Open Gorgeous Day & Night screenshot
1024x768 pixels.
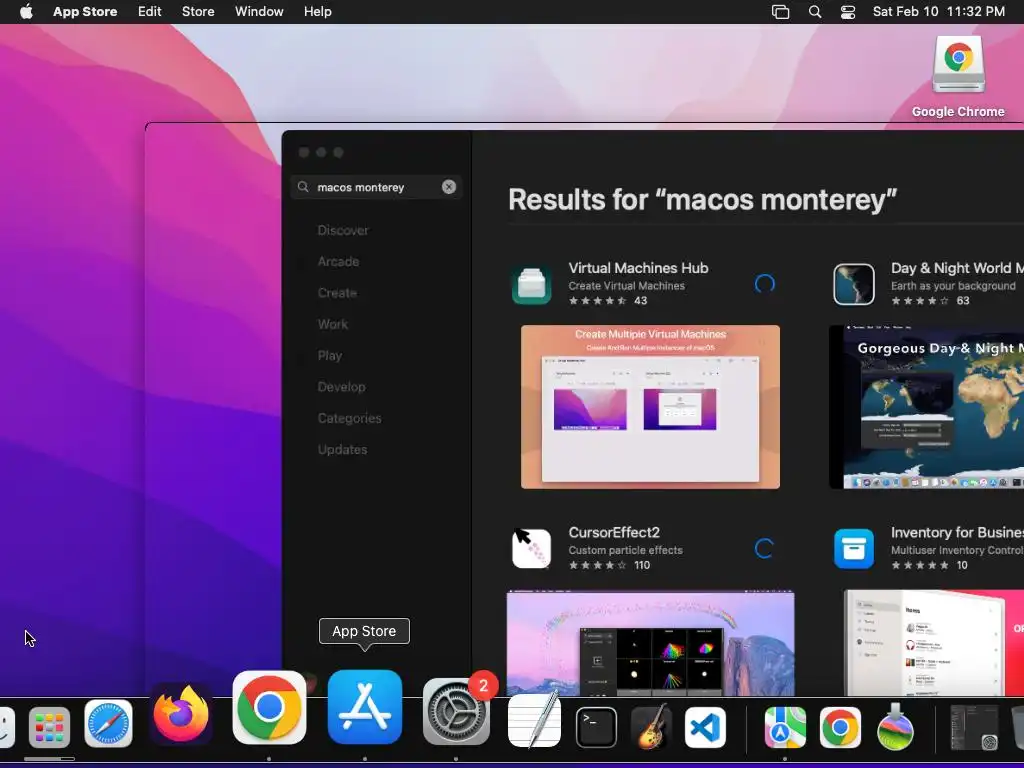926,406
